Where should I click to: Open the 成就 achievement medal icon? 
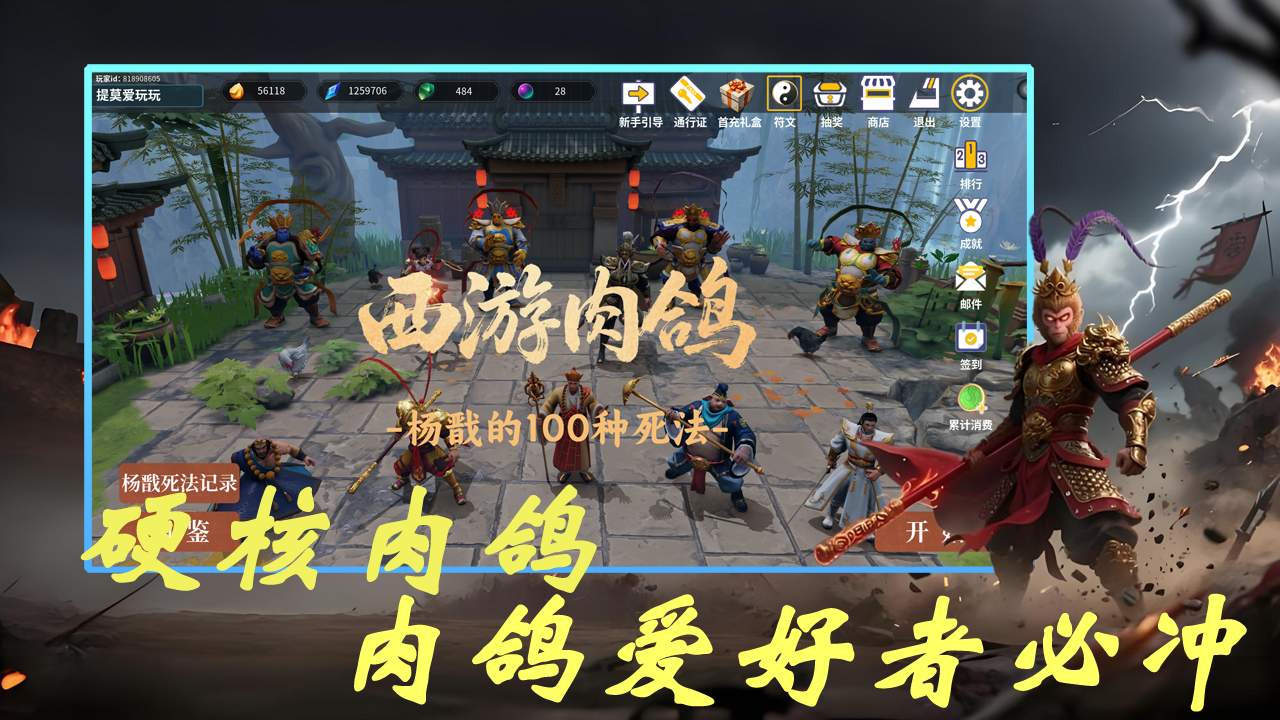point(970,216)
